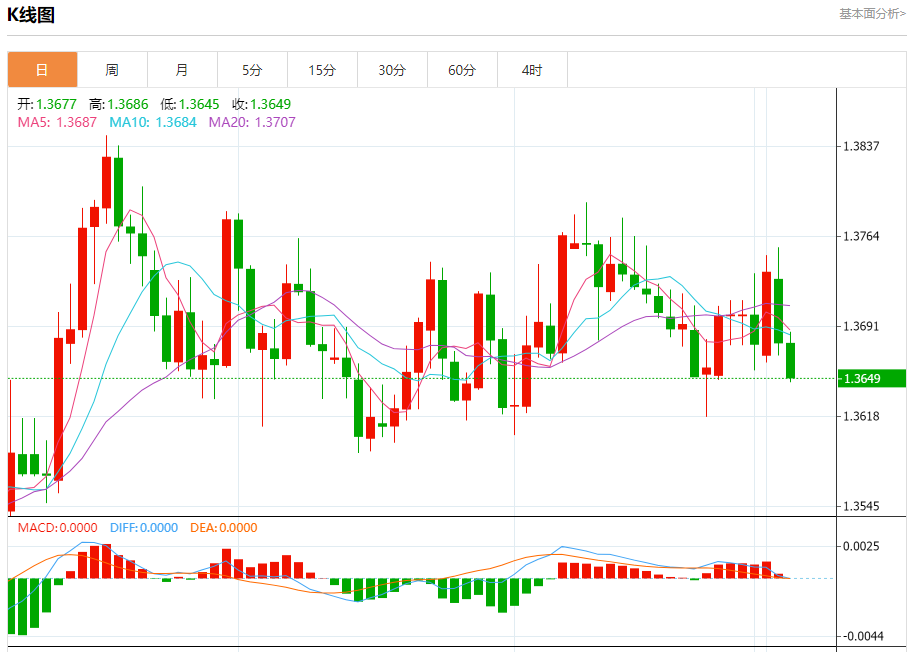Click the MACD:0.0000 indicator label
914x652 pixels.
click(58, 528)
